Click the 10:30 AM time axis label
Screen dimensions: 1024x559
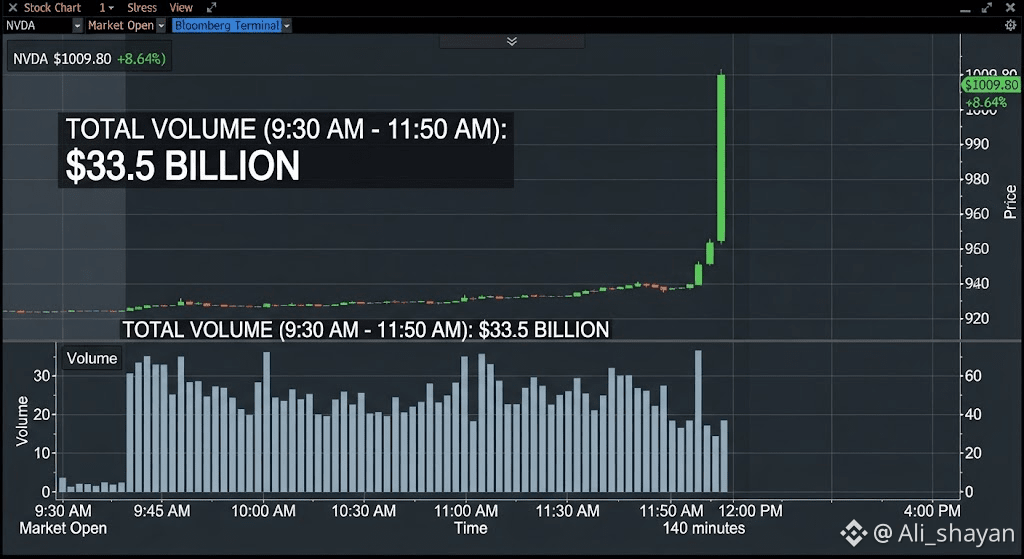tap(364, 511)
